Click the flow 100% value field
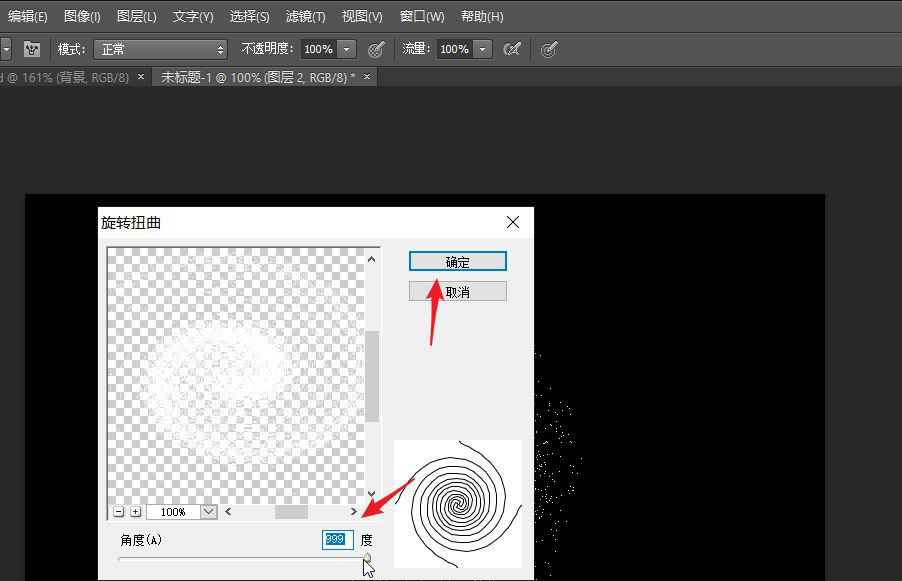The height and width of the screenshot is (581, 902). point(454,49)
